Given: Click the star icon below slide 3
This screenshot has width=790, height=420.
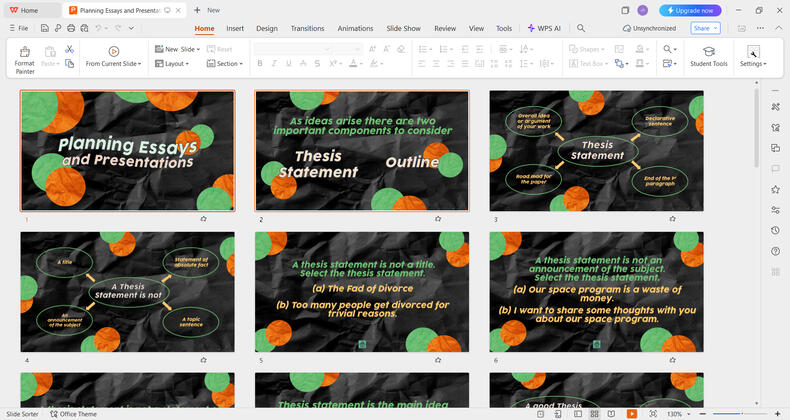Looking at the screenshot, I should coord(673,219).
